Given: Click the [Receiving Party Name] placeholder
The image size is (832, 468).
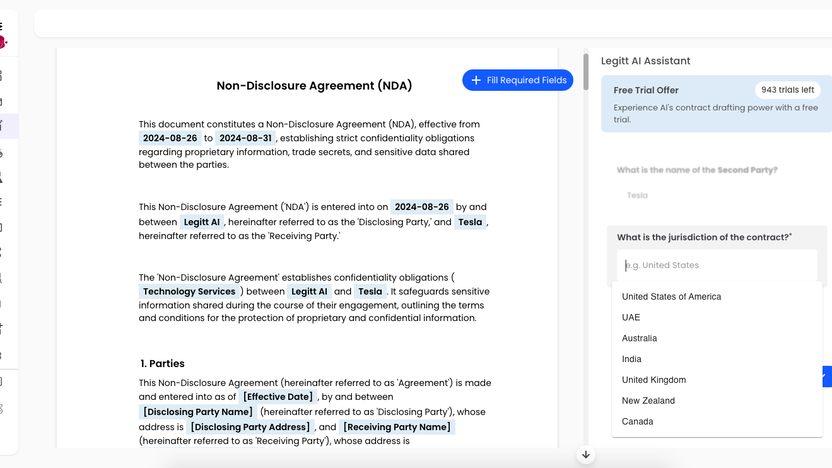Looking at the screenshot, I should 397,427.
